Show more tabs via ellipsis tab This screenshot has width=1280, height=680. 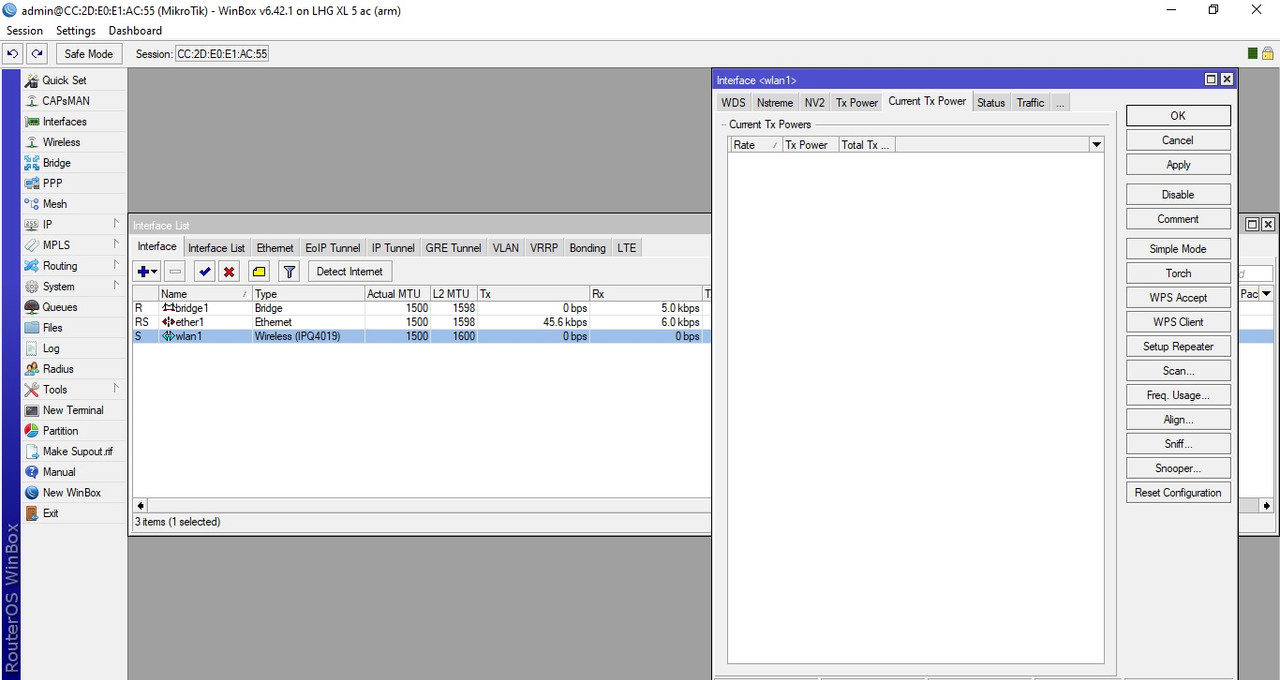point(1059,103)
